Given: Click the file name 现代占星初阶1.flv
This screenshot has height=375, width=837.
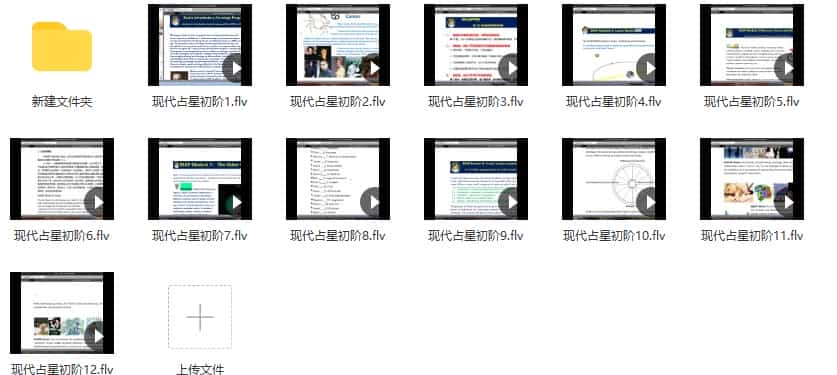Looking at the screenshot, I should point(200,102).
